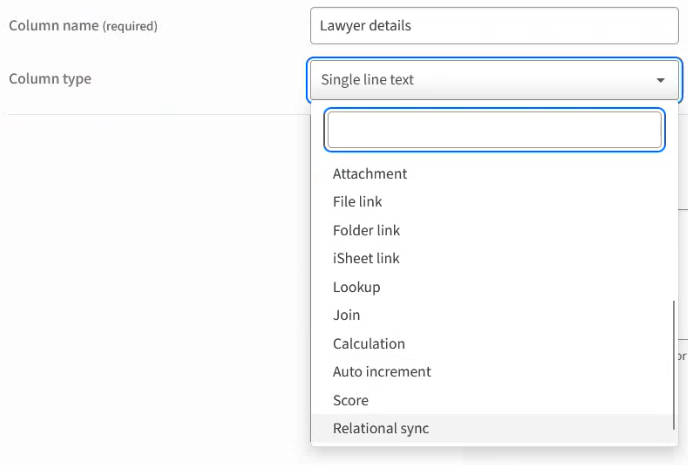Select iSheet link as column type
688x465 pixels.
click(x=366, y=258)
